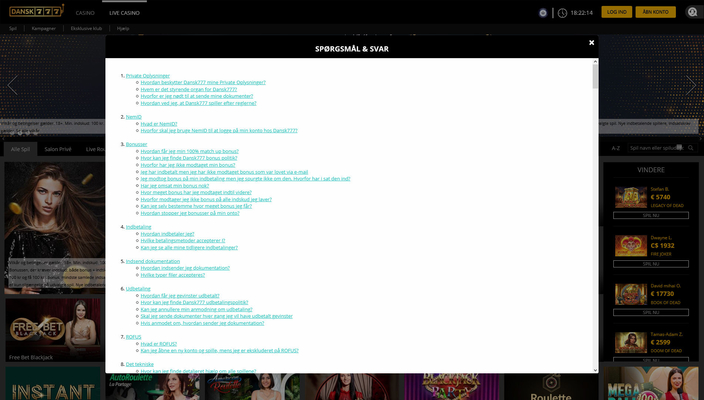This screenshot has height=400, width=704.
Task: Open the Roulette game tile at the bottom
Action: (x=551, y=387)
